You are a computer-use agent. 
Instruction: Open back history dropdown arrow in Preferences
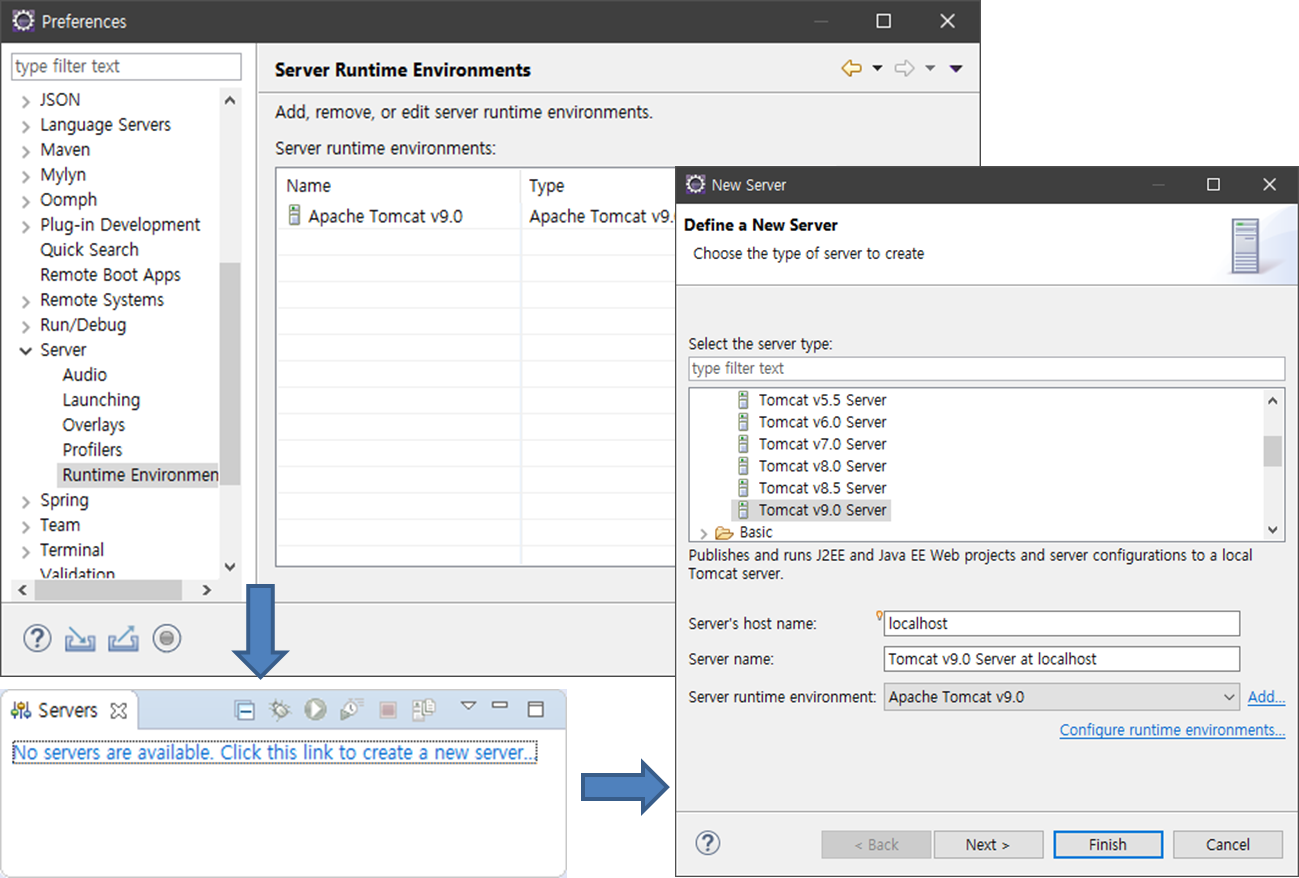click(877, 68)
